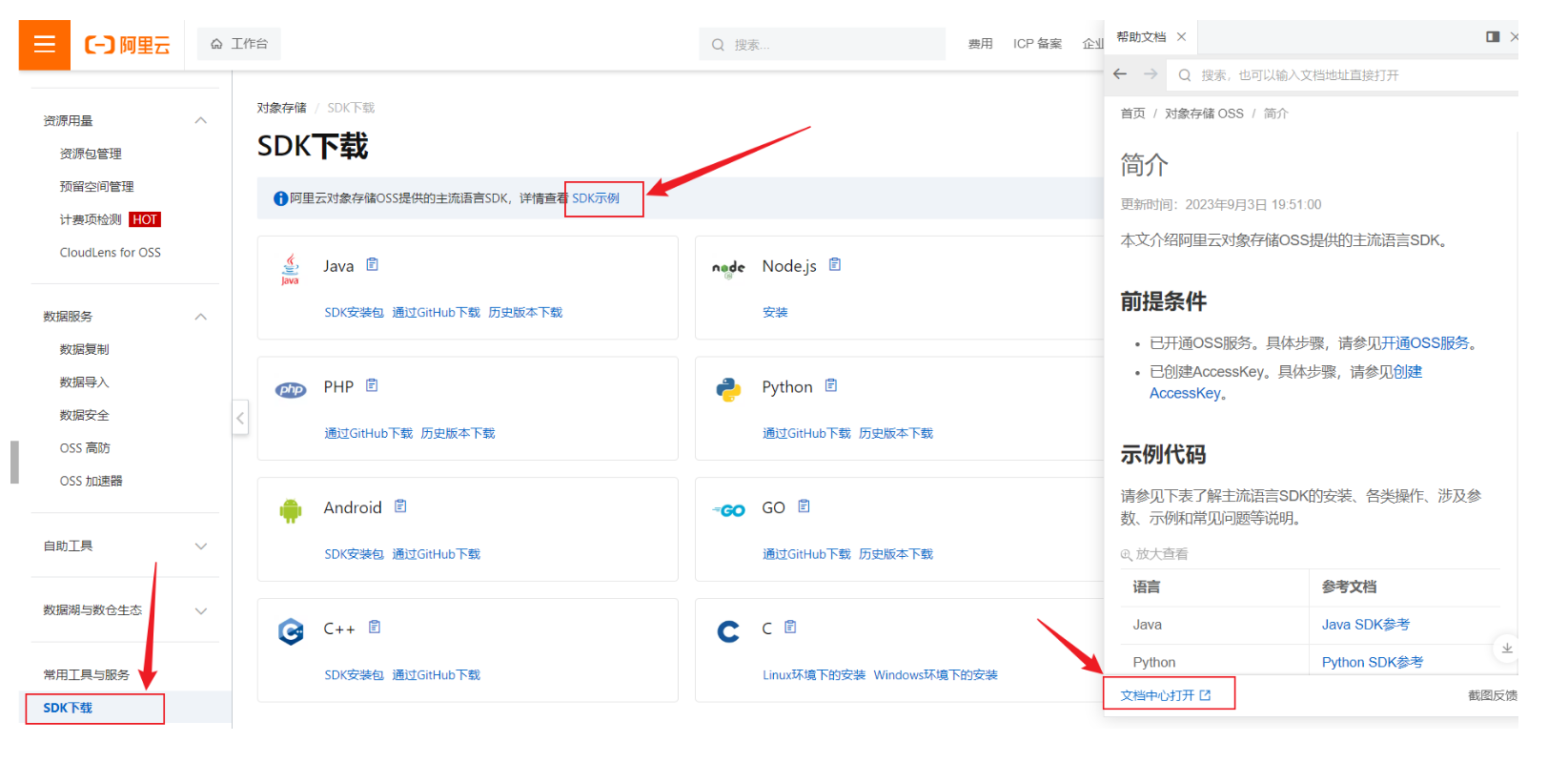The image size is (1568, 763).
Task: Collapse the sidebar with arrow handle
Action: coord(240,418)
